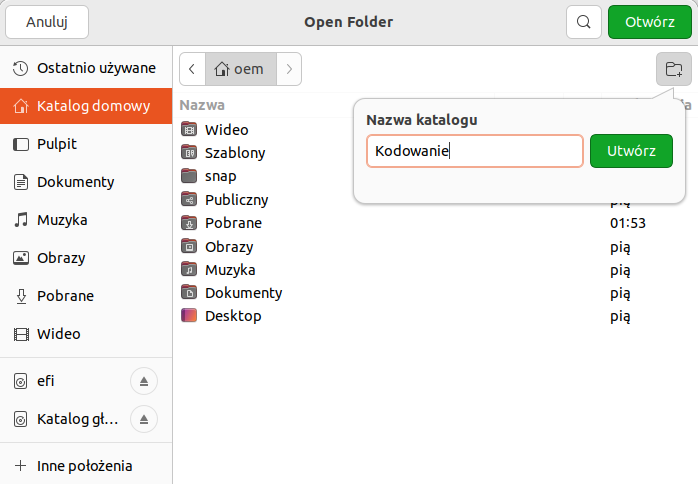Image resolution: width=698 pixels, height=484 pixels.
Task: Click the gradient Desktop folder icon
Action: pyautogui.click(x=189, y=315)
